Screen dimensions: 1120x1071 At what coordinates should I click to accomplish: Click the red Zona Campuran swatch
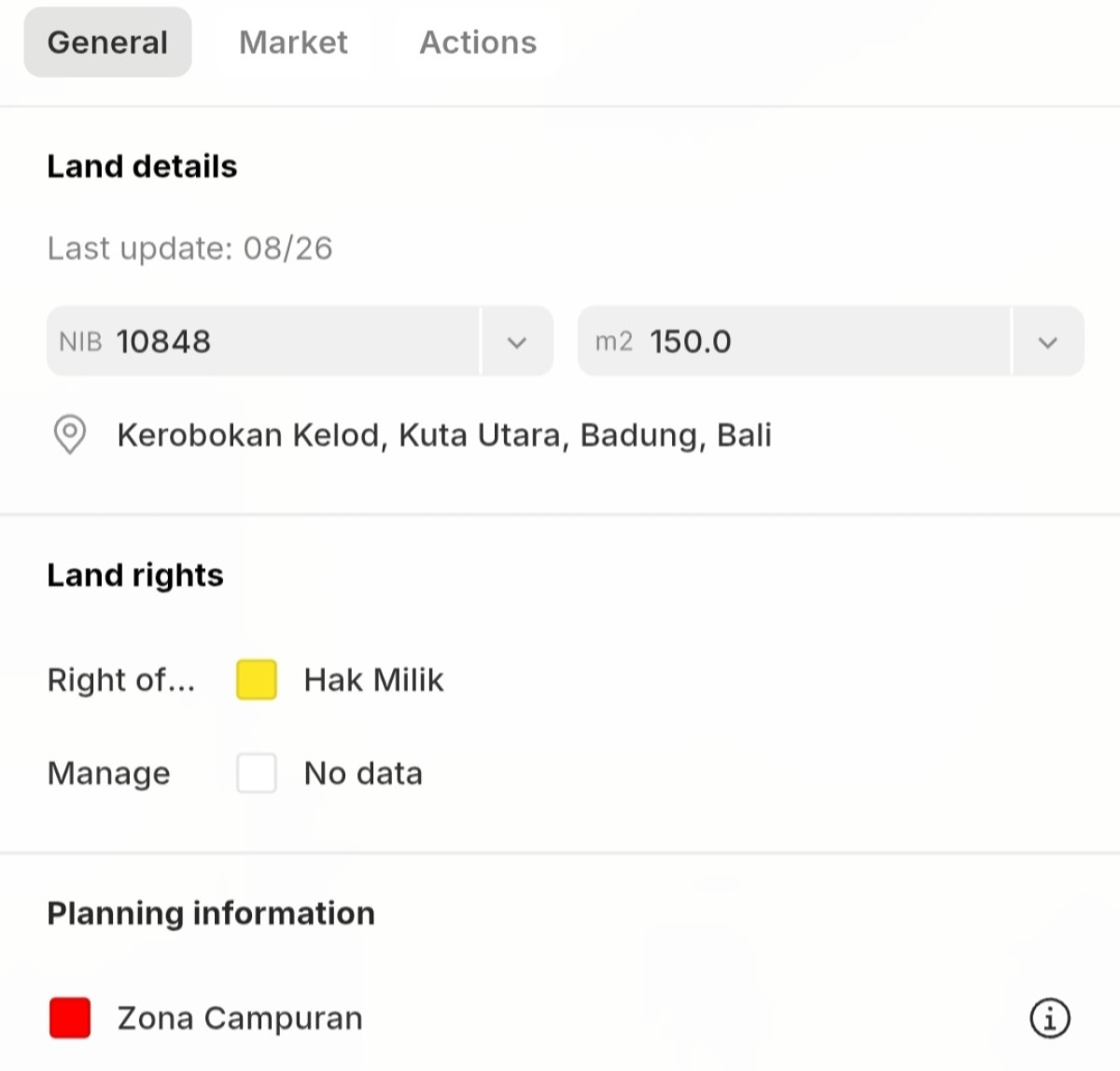pyautogui.click(x=70, y=1018)
